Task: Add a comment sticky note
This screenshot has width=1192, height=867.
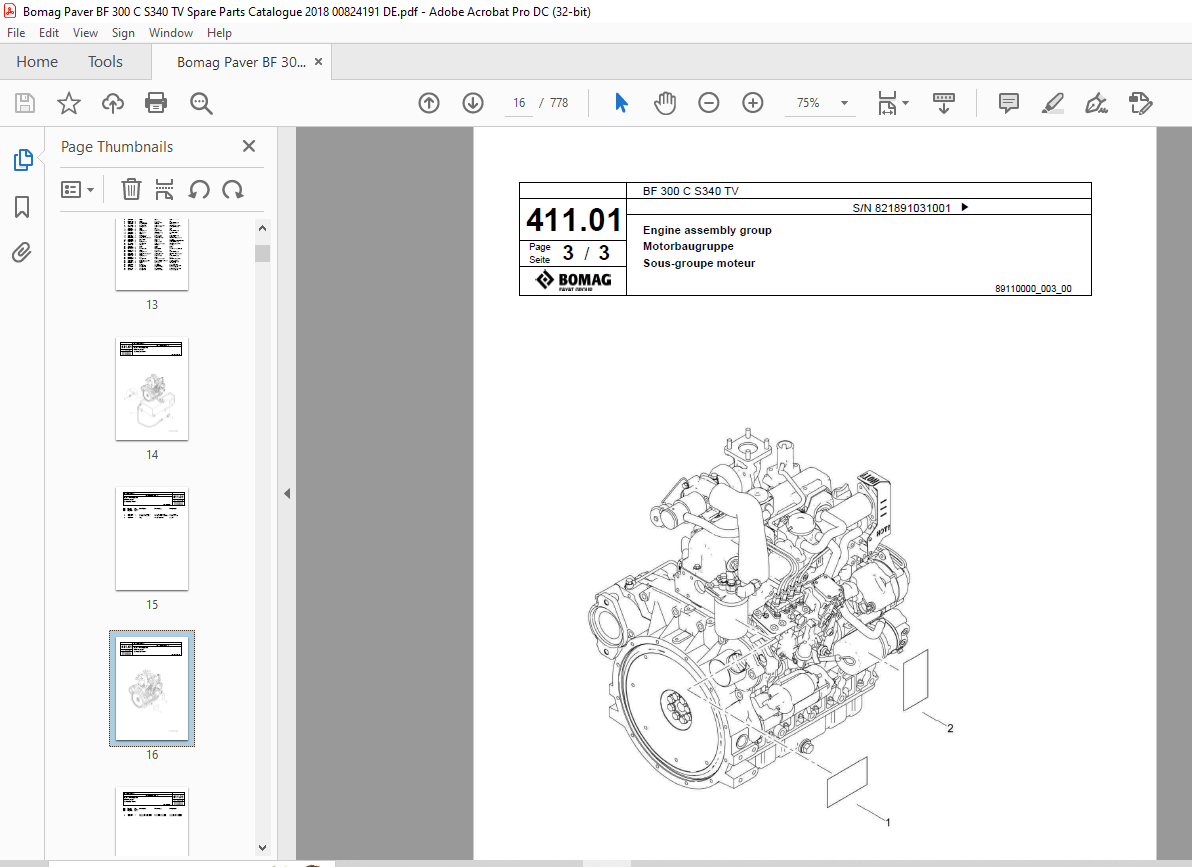Action: click(1009, 103)
